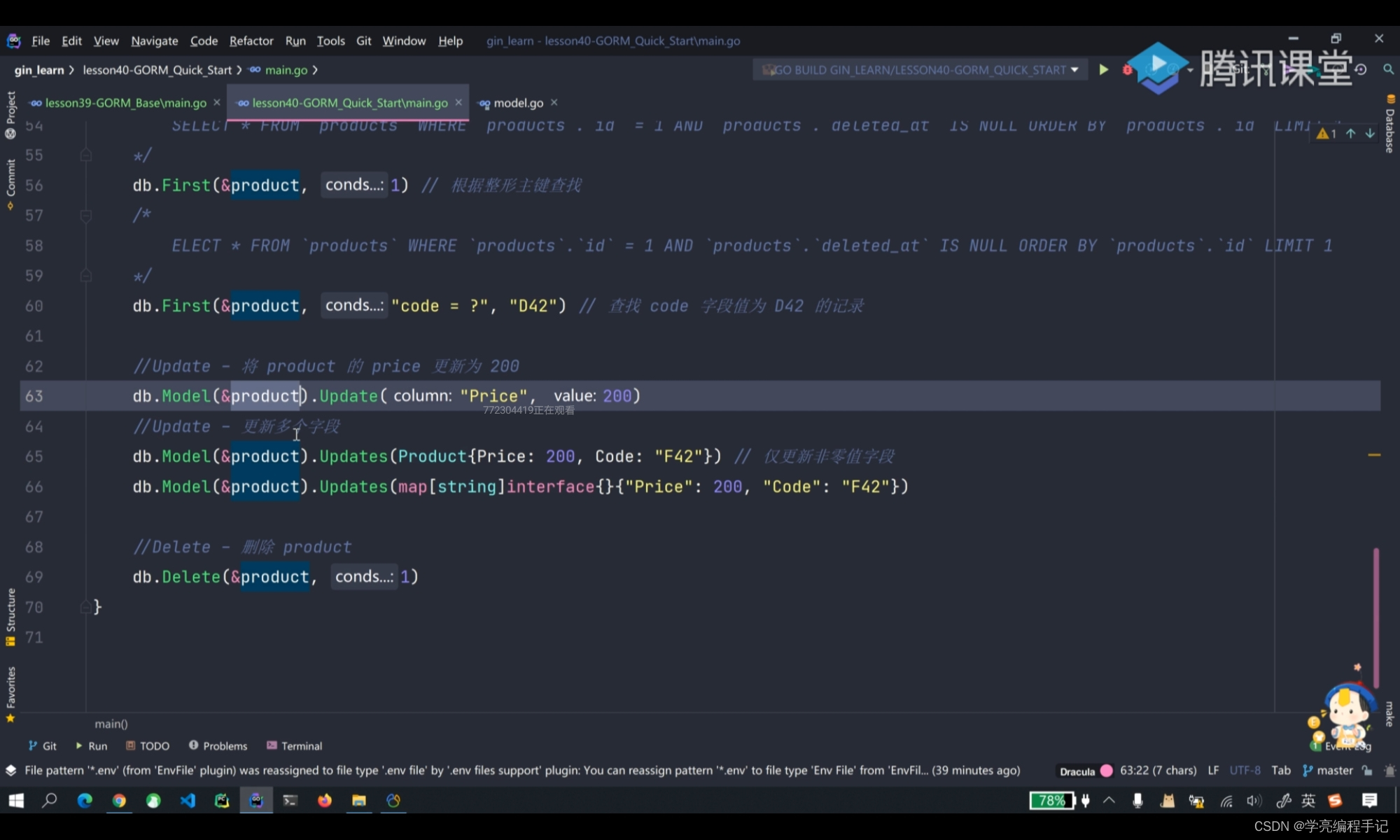The height and width of the screenshot is (840, 1400).
Task: Change the LF line separator
Action: pyautogui.click(x=1213, y=771)
